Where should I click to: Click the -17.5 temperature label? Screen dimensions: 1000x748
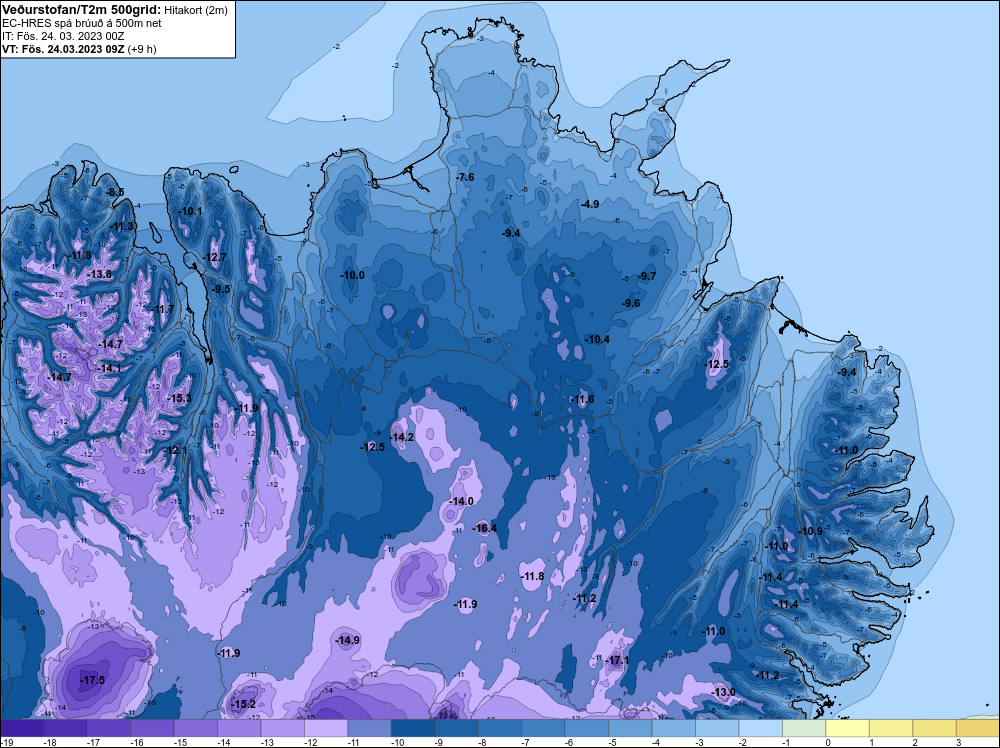pos(92,680)
